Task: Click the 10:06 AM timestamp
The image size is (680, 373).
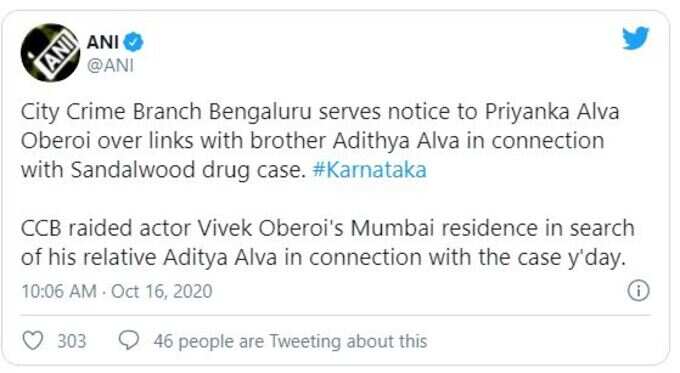Action: click(59, 291)
